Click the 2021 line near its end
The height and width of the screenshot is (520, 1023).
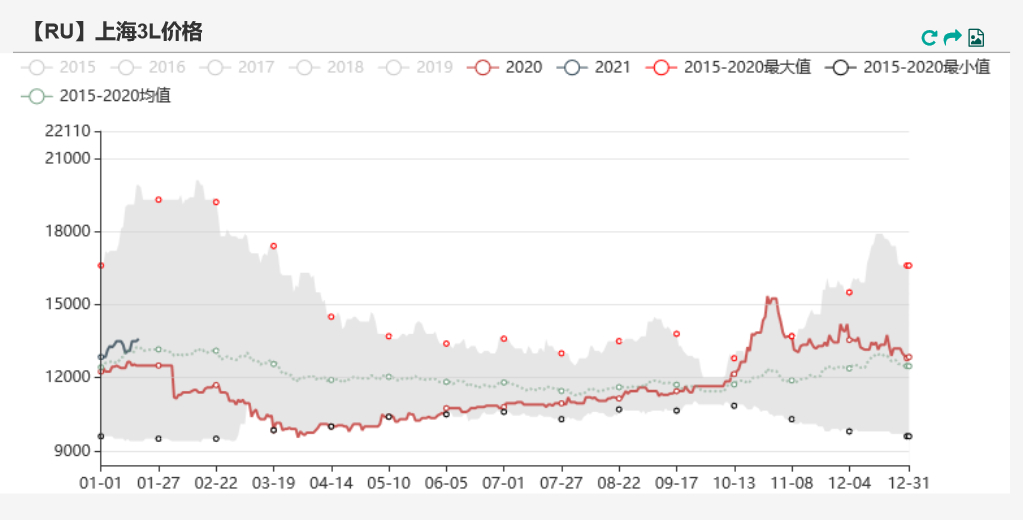(136, 340)
